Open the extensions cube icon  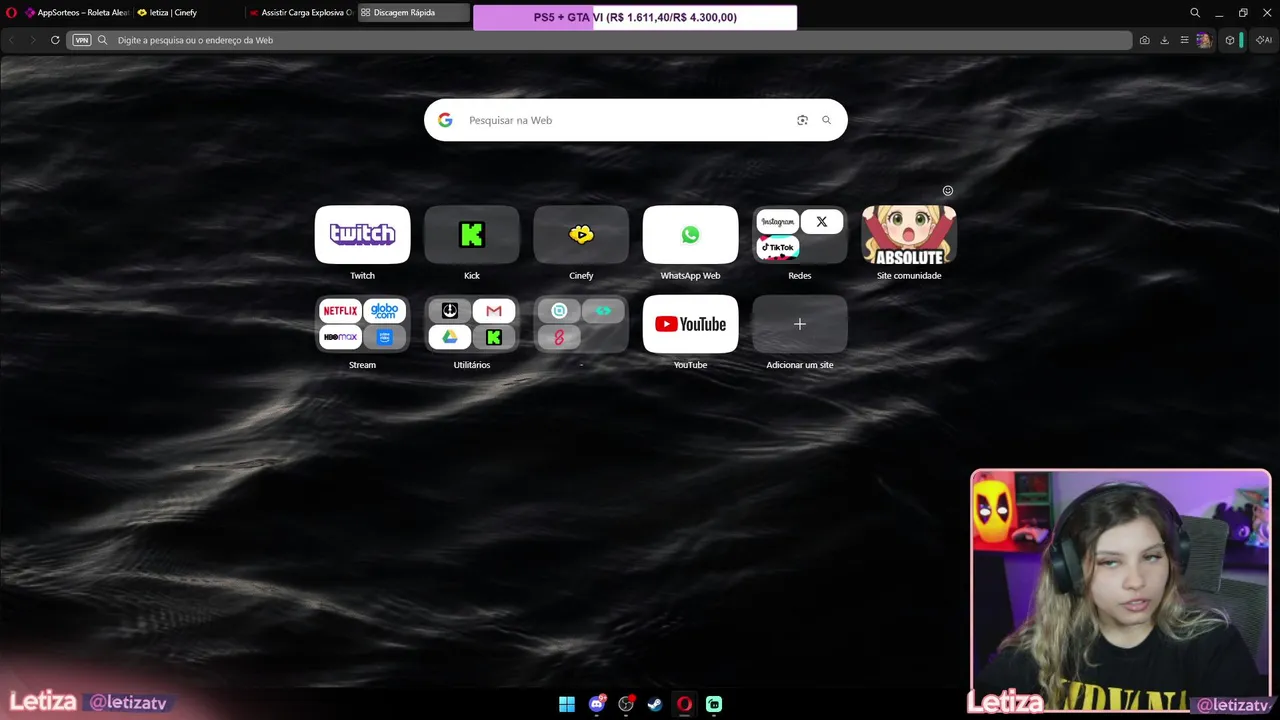(1230, 40)
